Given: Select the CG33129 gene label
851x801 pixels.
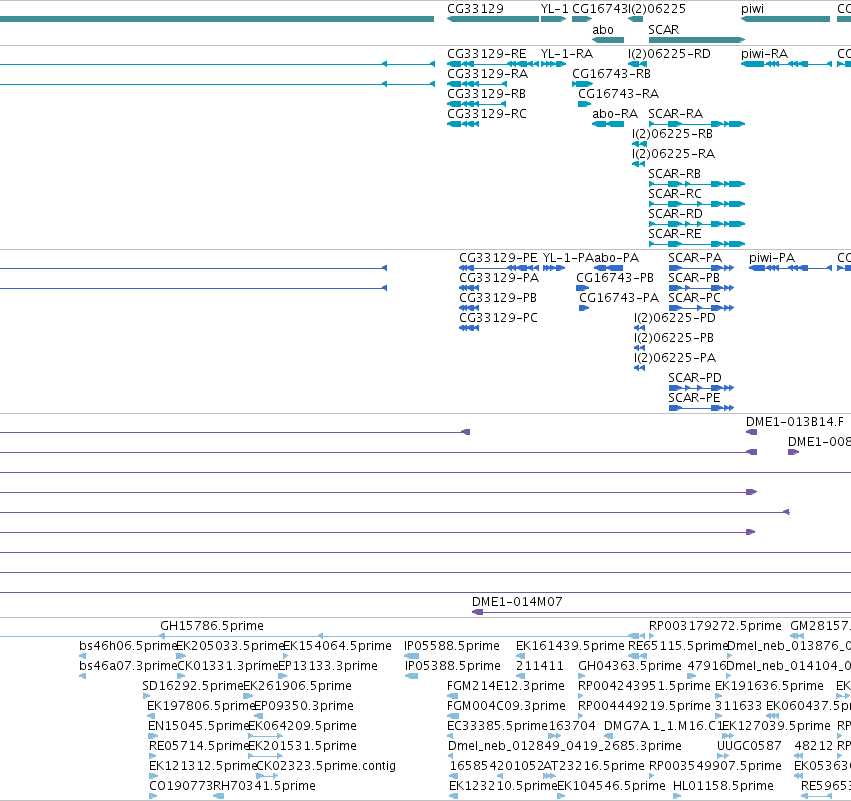Looking at the screenshot, I should 475,9.
